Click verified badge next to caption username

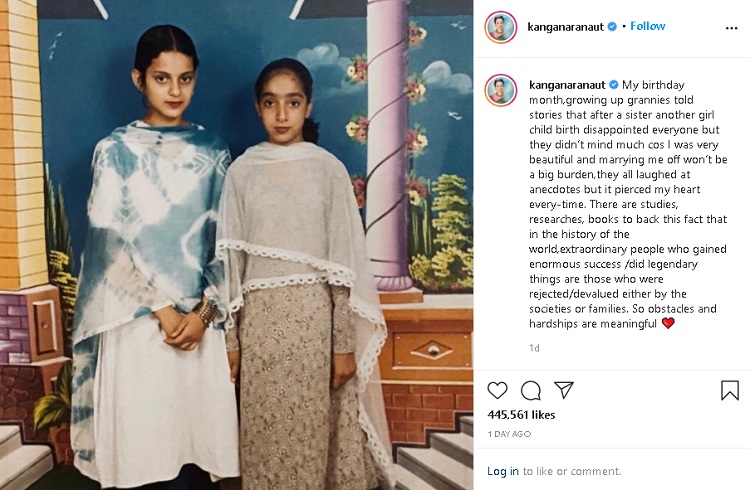[x=613, y=85]
